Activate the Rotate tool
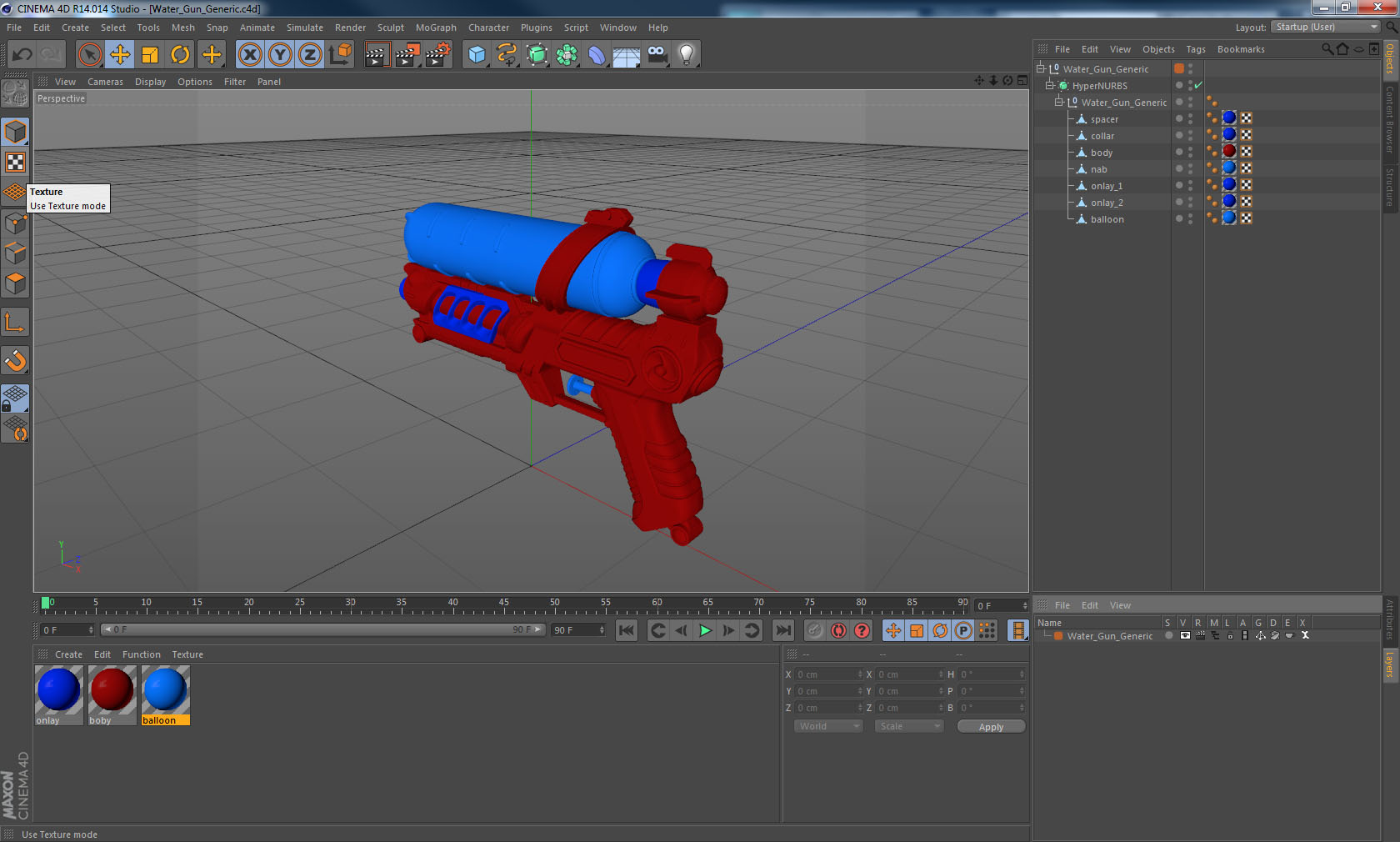The width and height of the screenshot is (1400, 842). (x=180, y=55)
